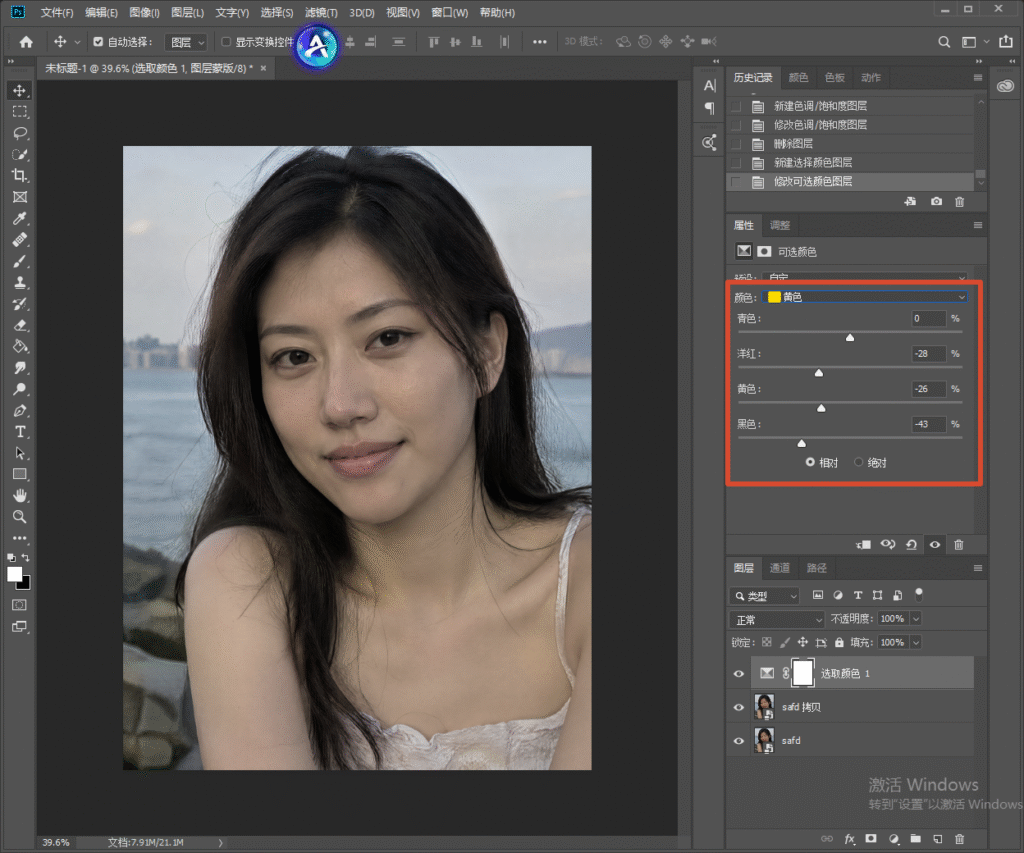Select the Rectangular Marquee tool

pyautogui.click(x=20, y=112)
